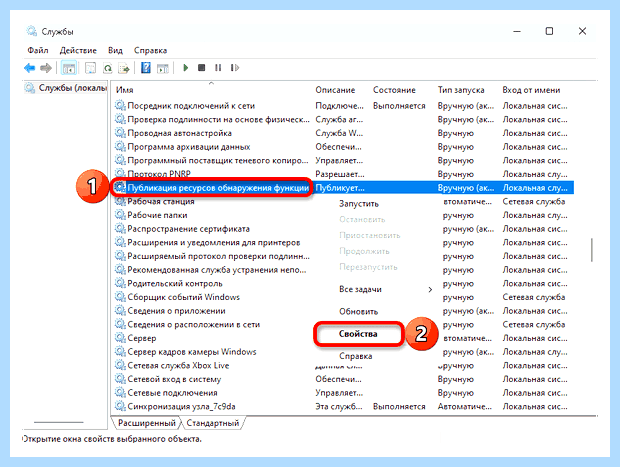Click gear icon of Сервер service

[120, 338]
